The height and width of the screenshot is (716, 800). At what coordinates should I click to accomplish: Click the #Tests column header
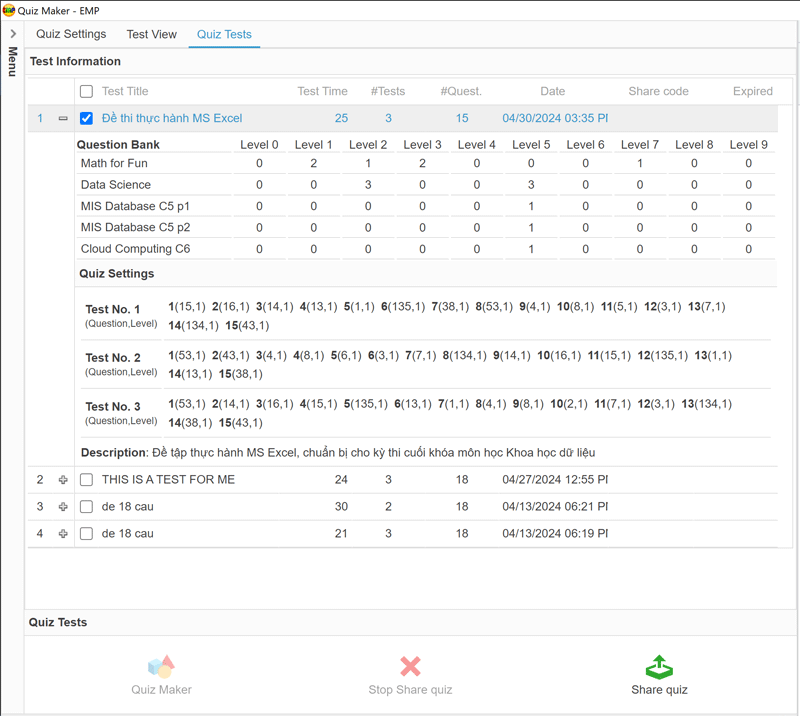point(388,91)
